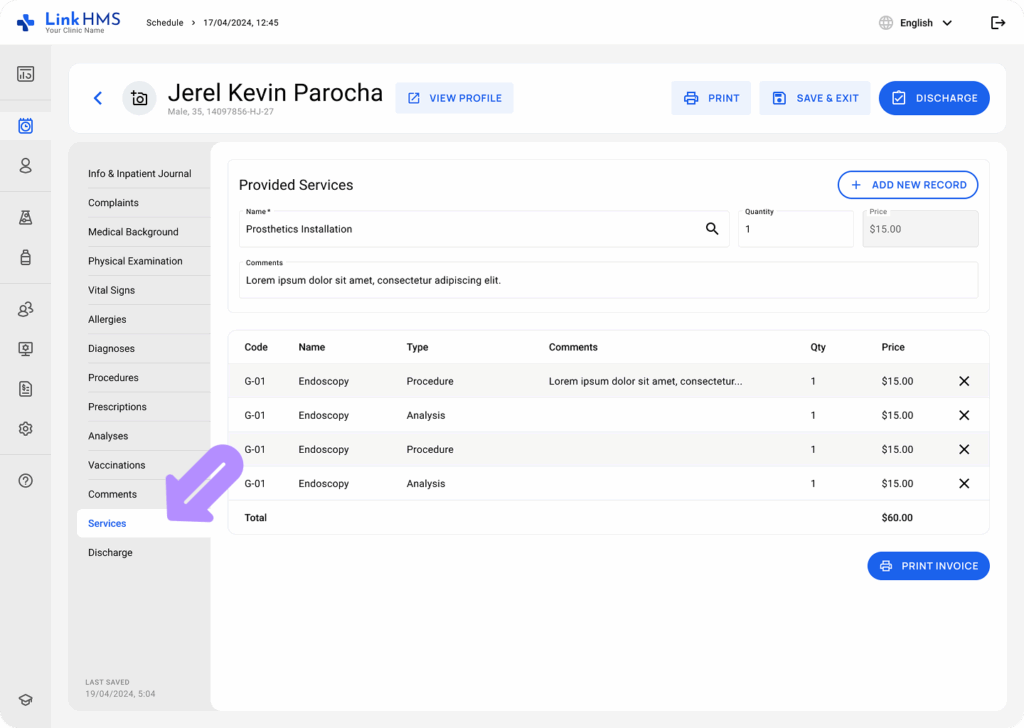
Task: Open the Discharge section in side menu
Action: pyautogui.click(x=110, y=552)
